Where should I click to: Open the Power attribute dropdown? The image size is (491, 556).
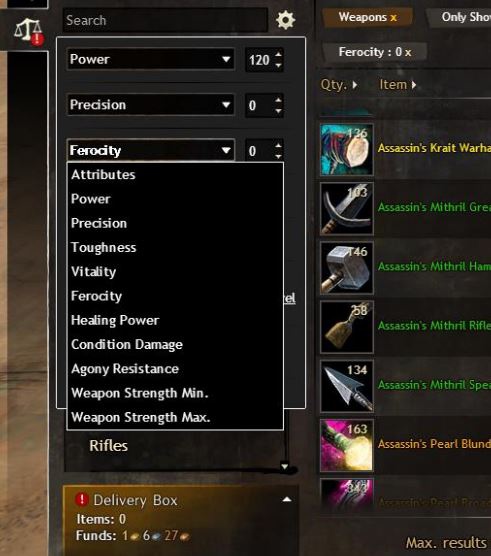click(150, 59)
